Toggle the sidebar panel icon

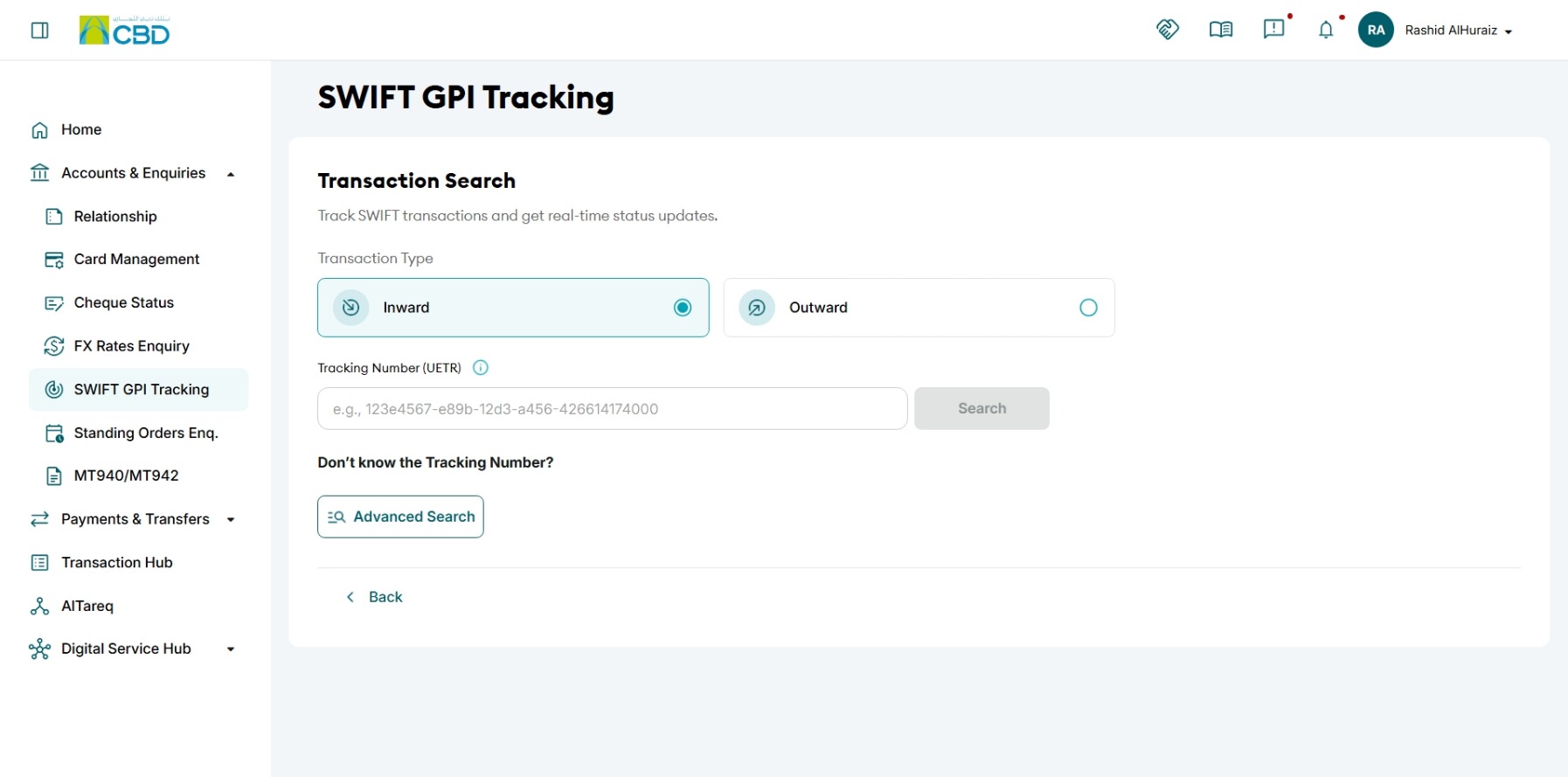39,31
